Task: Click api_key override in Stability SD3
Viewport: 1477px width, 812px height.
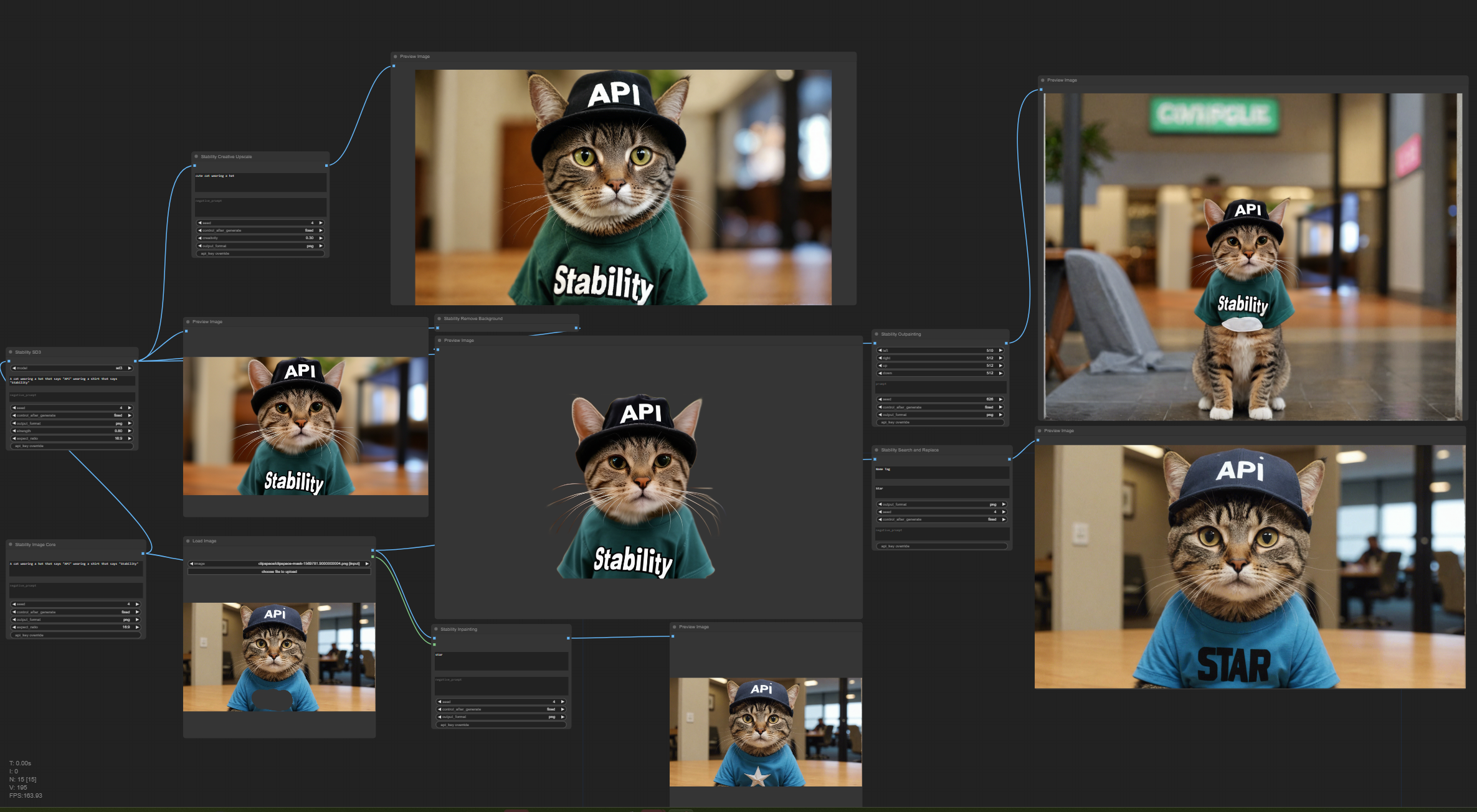Action: point(72,446)
